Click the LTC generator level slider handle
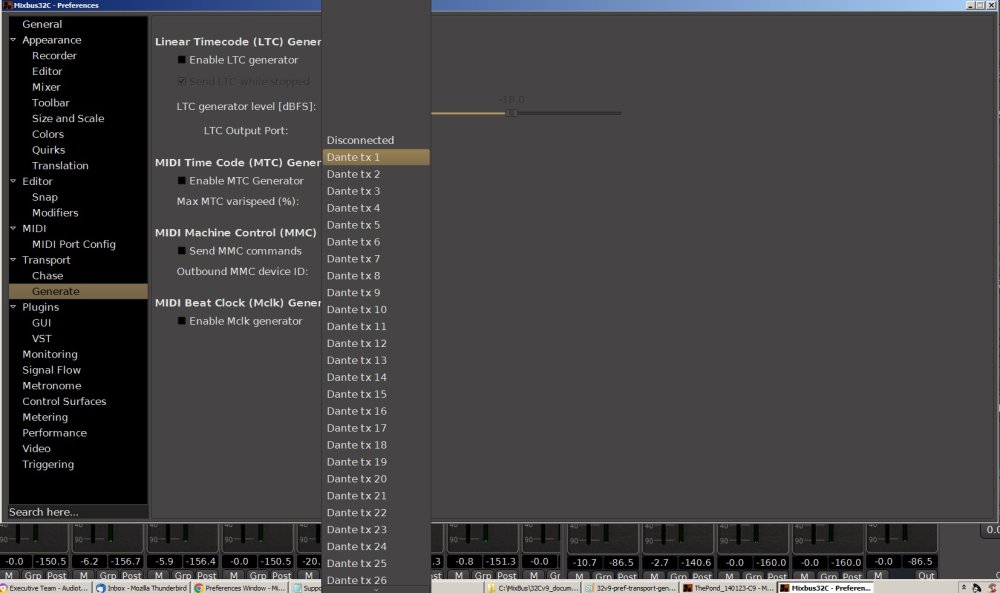 511,113
